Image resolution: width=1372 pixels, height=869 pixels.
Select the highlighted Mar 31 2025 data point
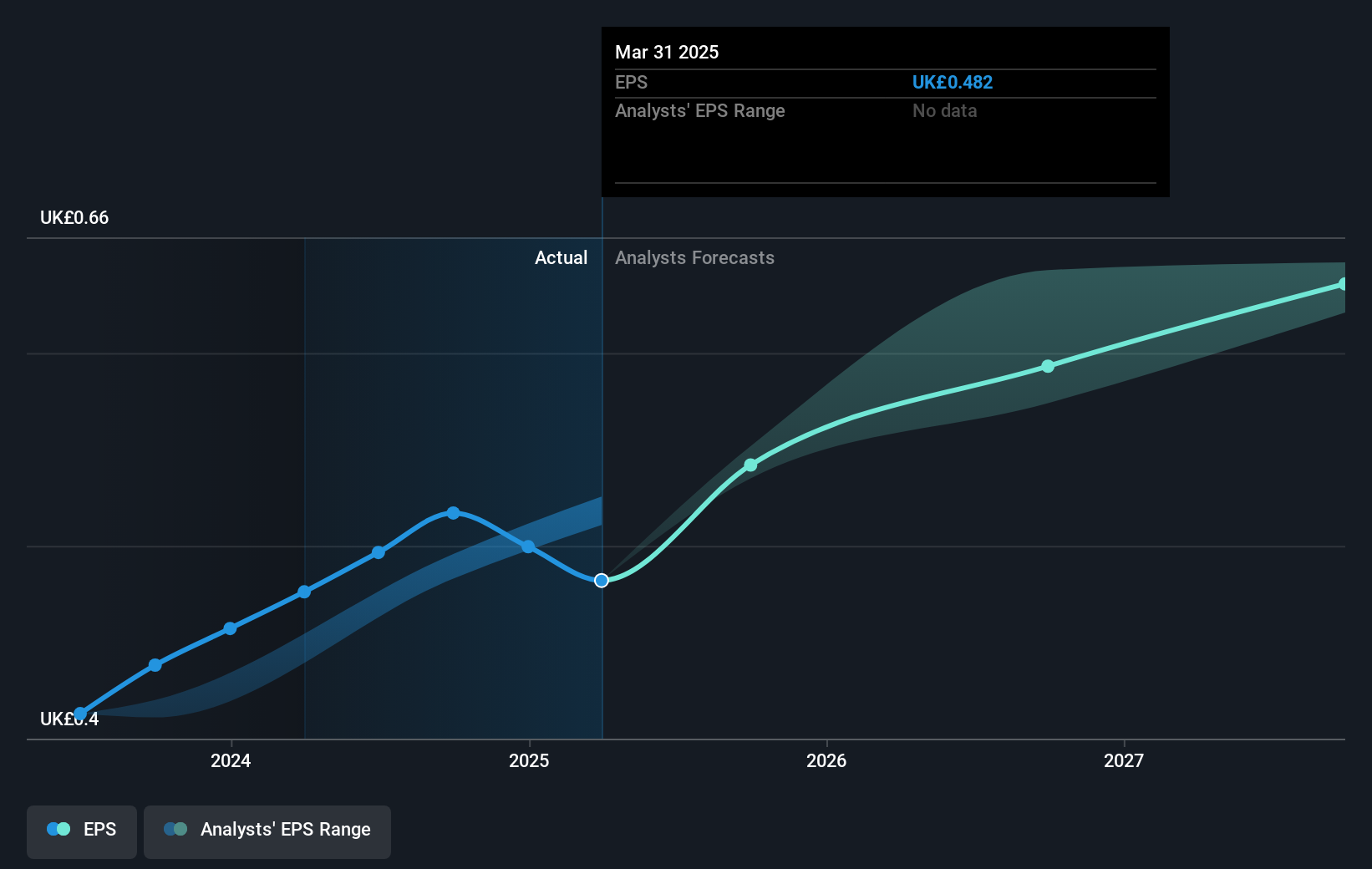click(x=602, y=581)
